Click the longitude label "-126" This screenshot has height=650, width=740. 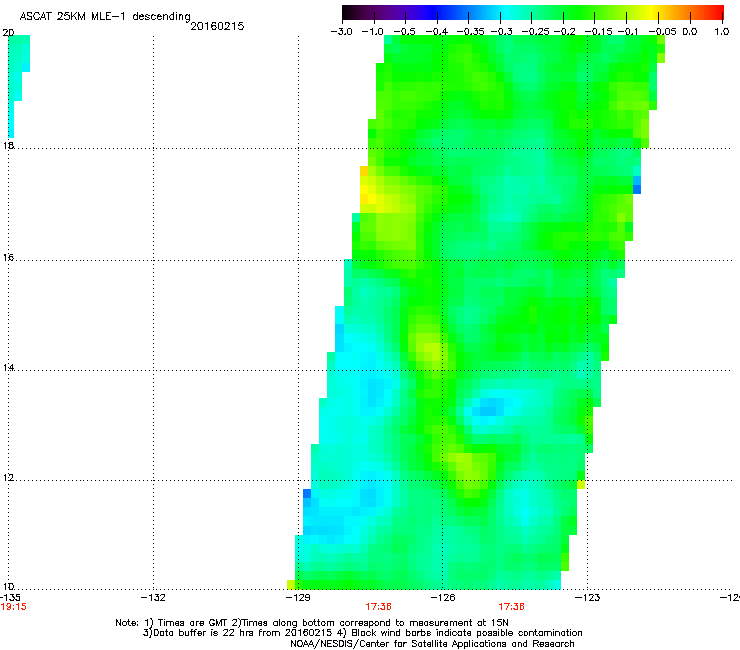point(443,598)
